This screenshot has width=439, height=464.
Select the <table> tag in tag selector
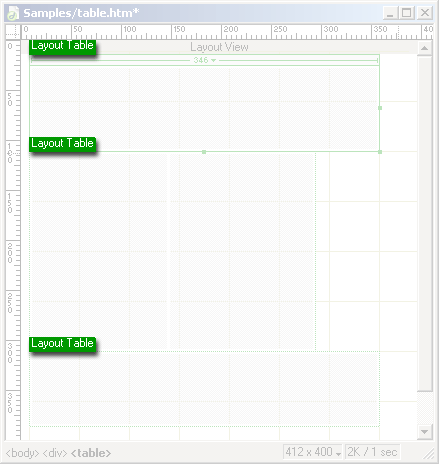pos(91,453)
